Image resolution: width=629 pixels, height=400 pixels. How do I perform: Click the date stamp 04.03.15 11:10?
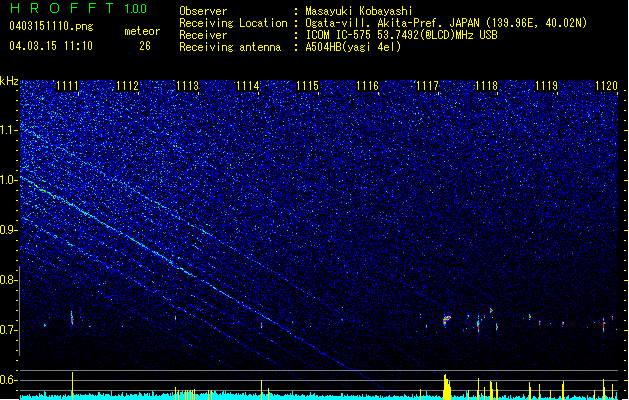pos(51,46)
